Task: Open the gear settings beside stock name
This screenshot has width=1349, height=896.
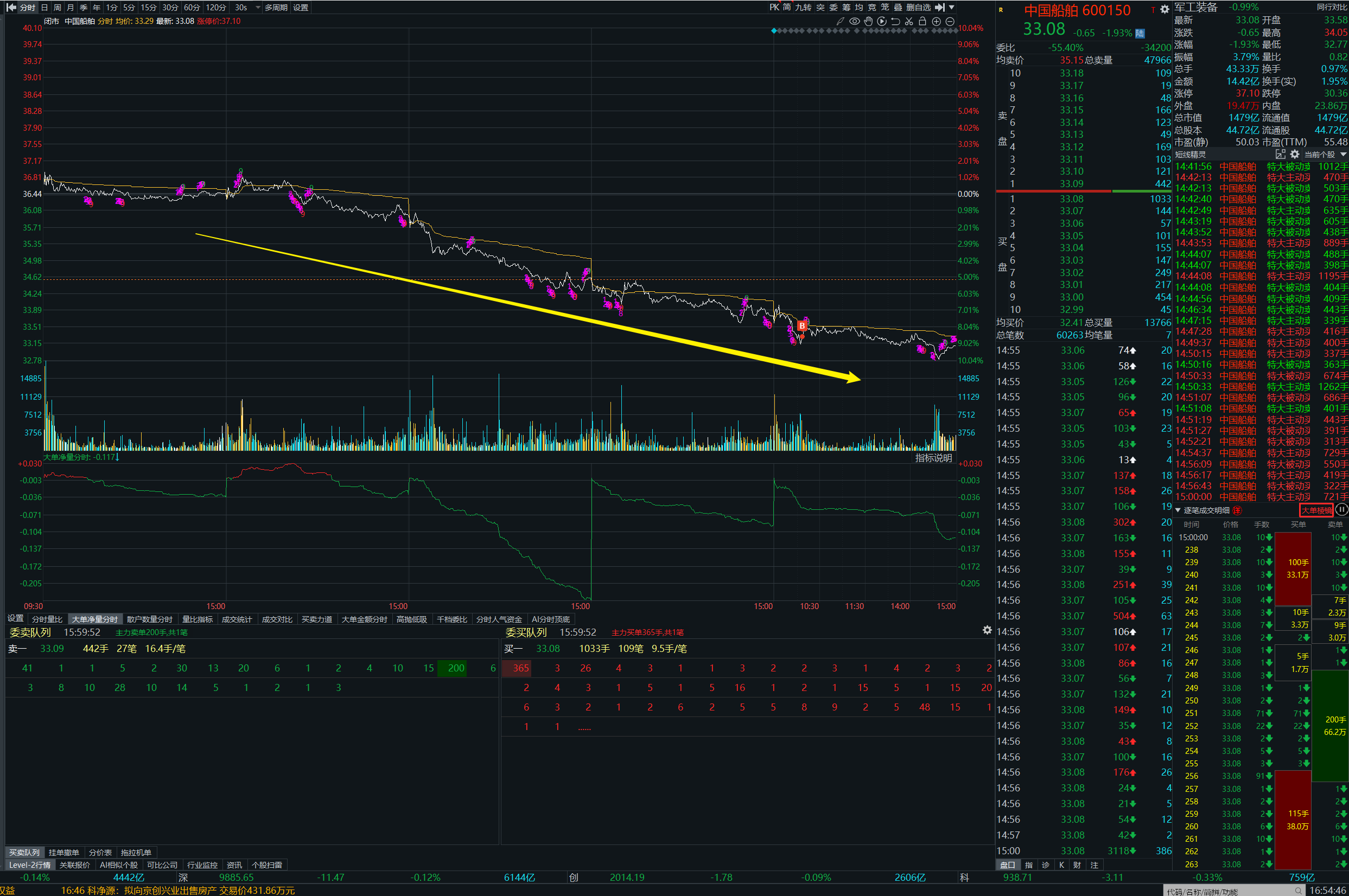Action: 1165,9
